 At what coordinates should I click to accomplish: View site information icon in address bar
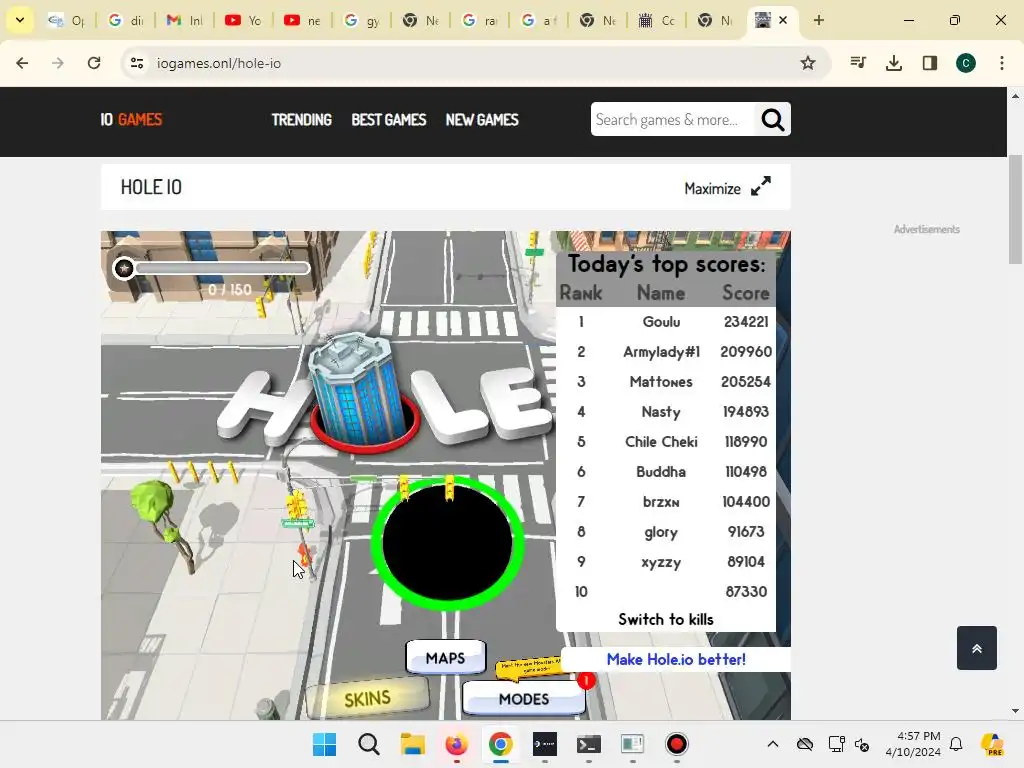point(136,63)
